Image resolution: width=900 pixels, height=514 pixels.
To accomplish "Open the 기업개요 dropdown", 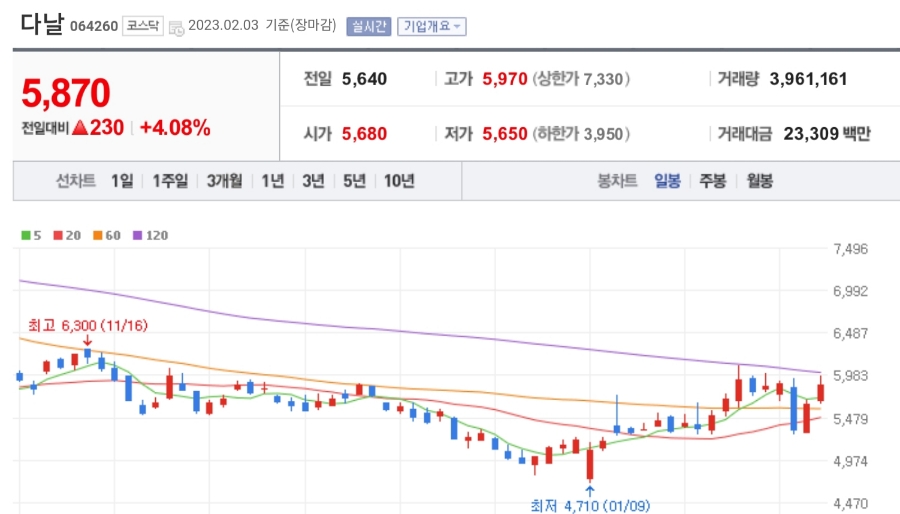I will tap(432, 26).
